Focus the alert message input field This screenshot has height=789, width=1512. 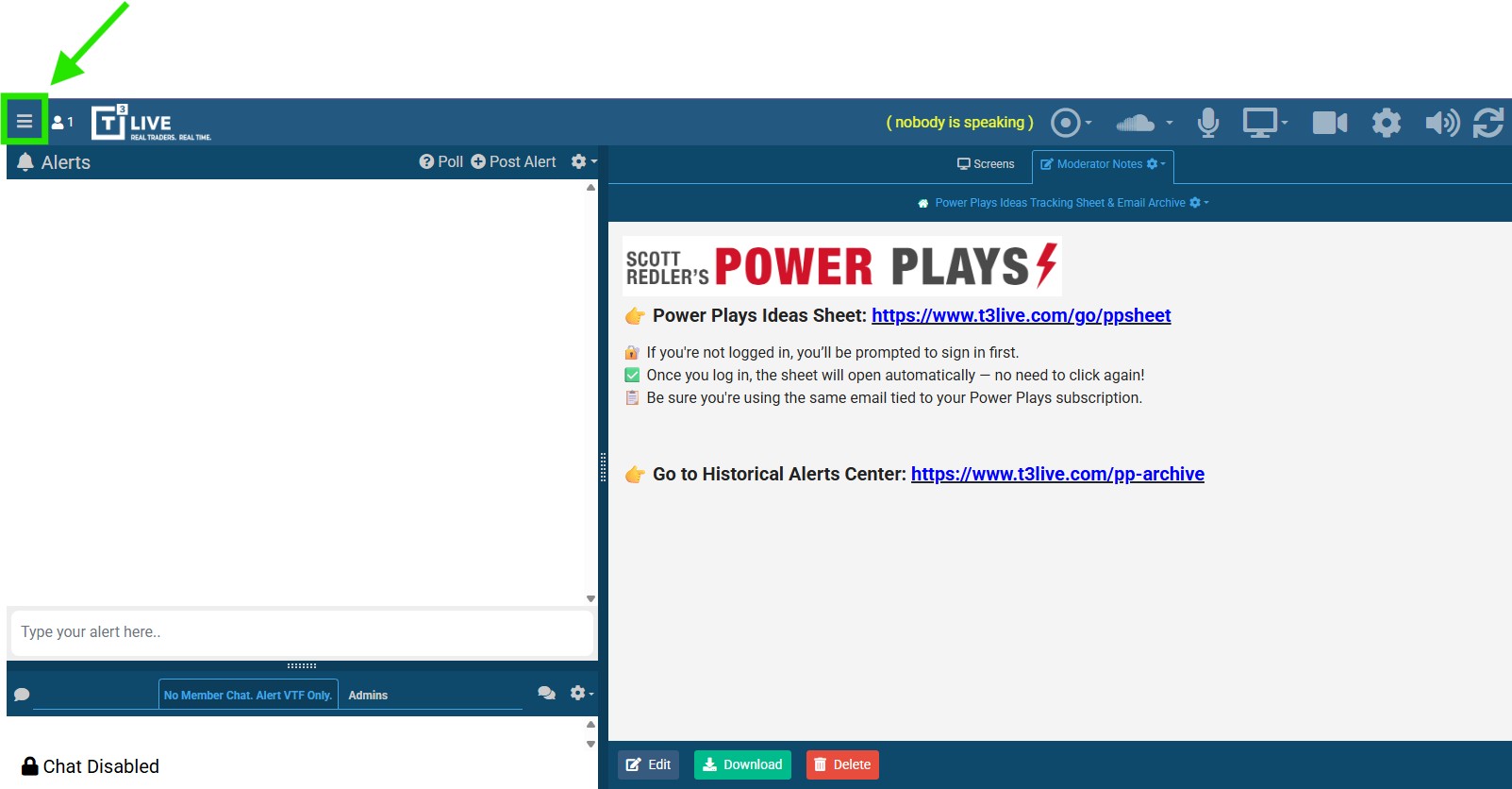(x=302, y=632)
